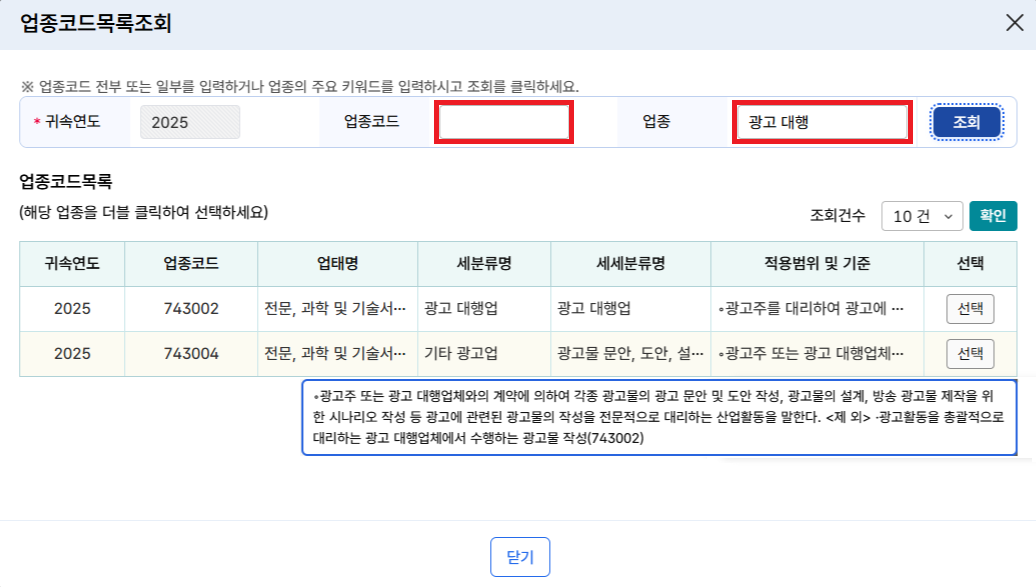Screen dimensions: 1036x587
Task: Click the 업종코드 column header
Action: click(x=191, y=264)
